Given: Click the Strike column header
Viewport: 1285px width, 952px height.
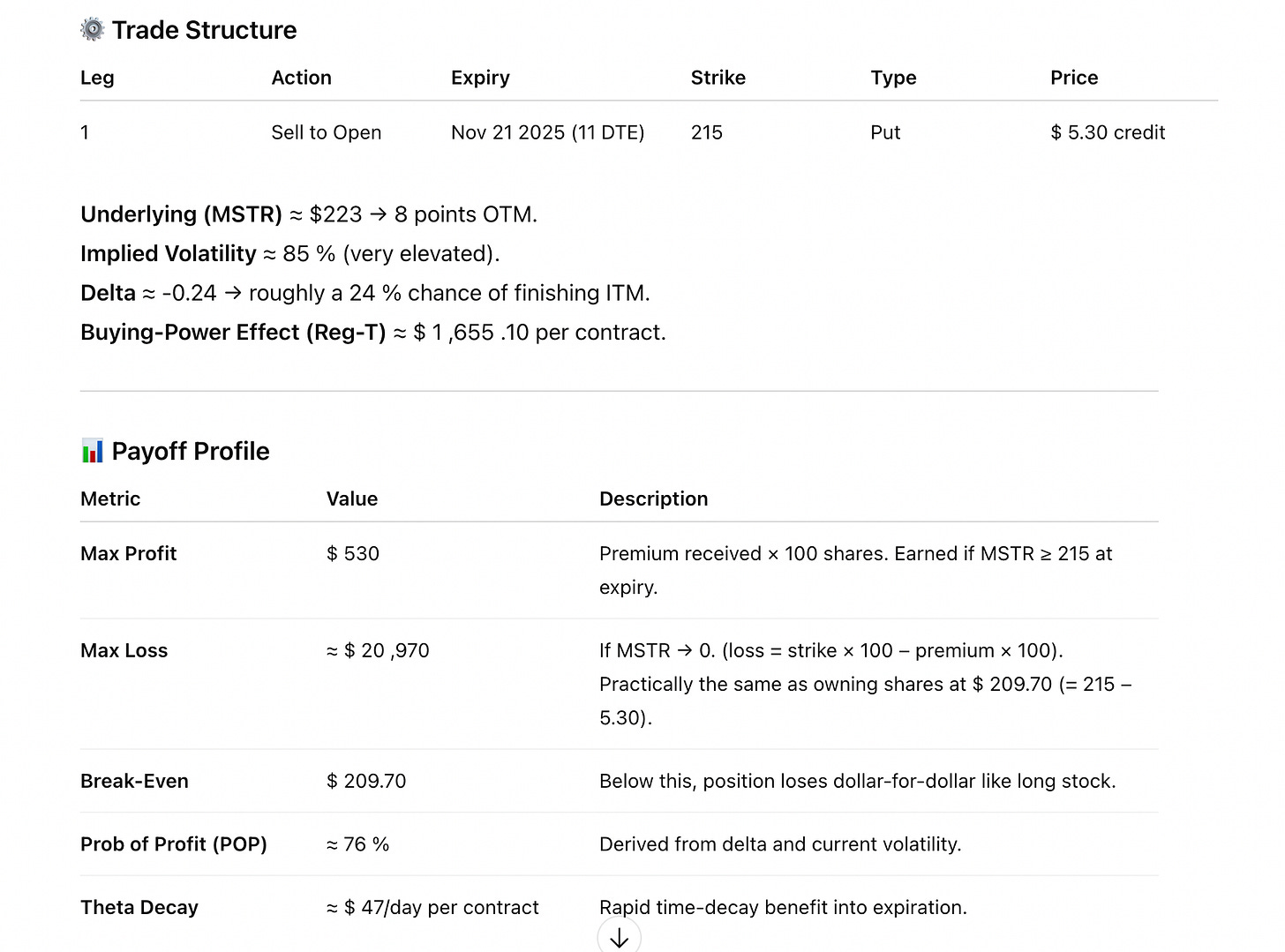Looking at the screenshot, I should pyautogui.click(x=718, y=78).
